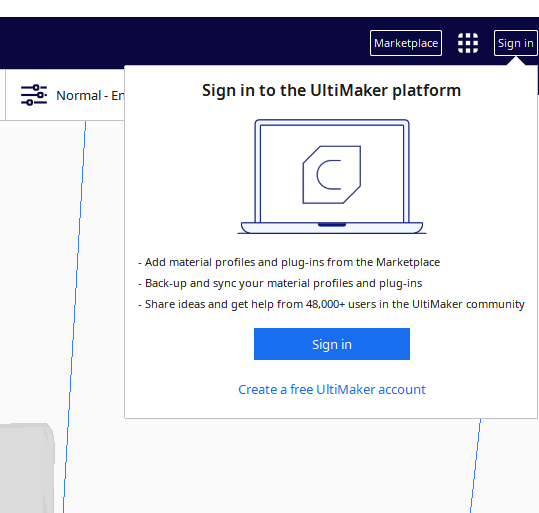This screenshot has height=513, width=539.
Task: Open Create a free UltiMaker account link
Action: 332,390
